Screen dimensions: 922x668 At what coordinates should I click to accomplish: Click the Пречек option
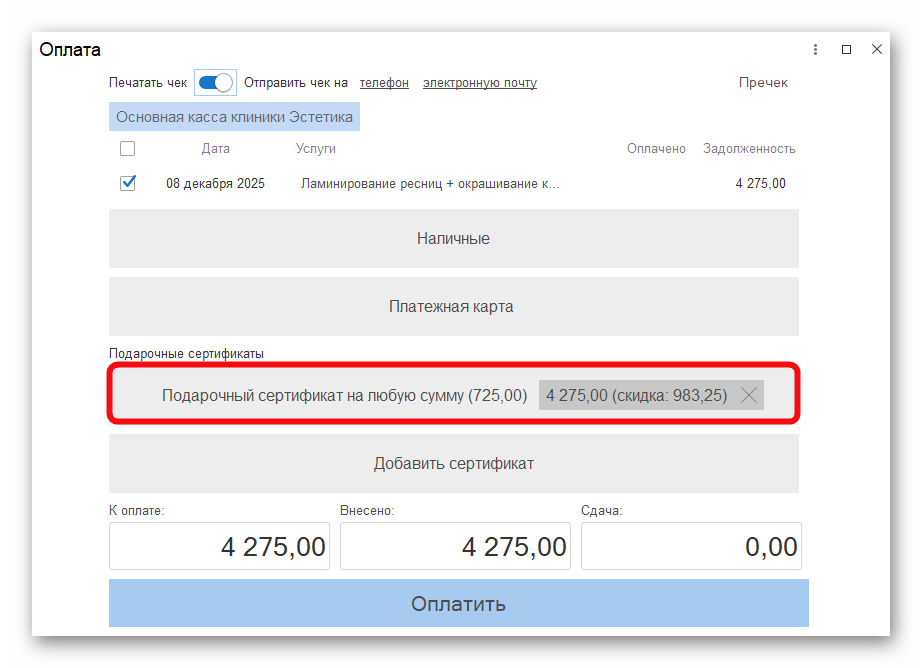tap(764, 82)
